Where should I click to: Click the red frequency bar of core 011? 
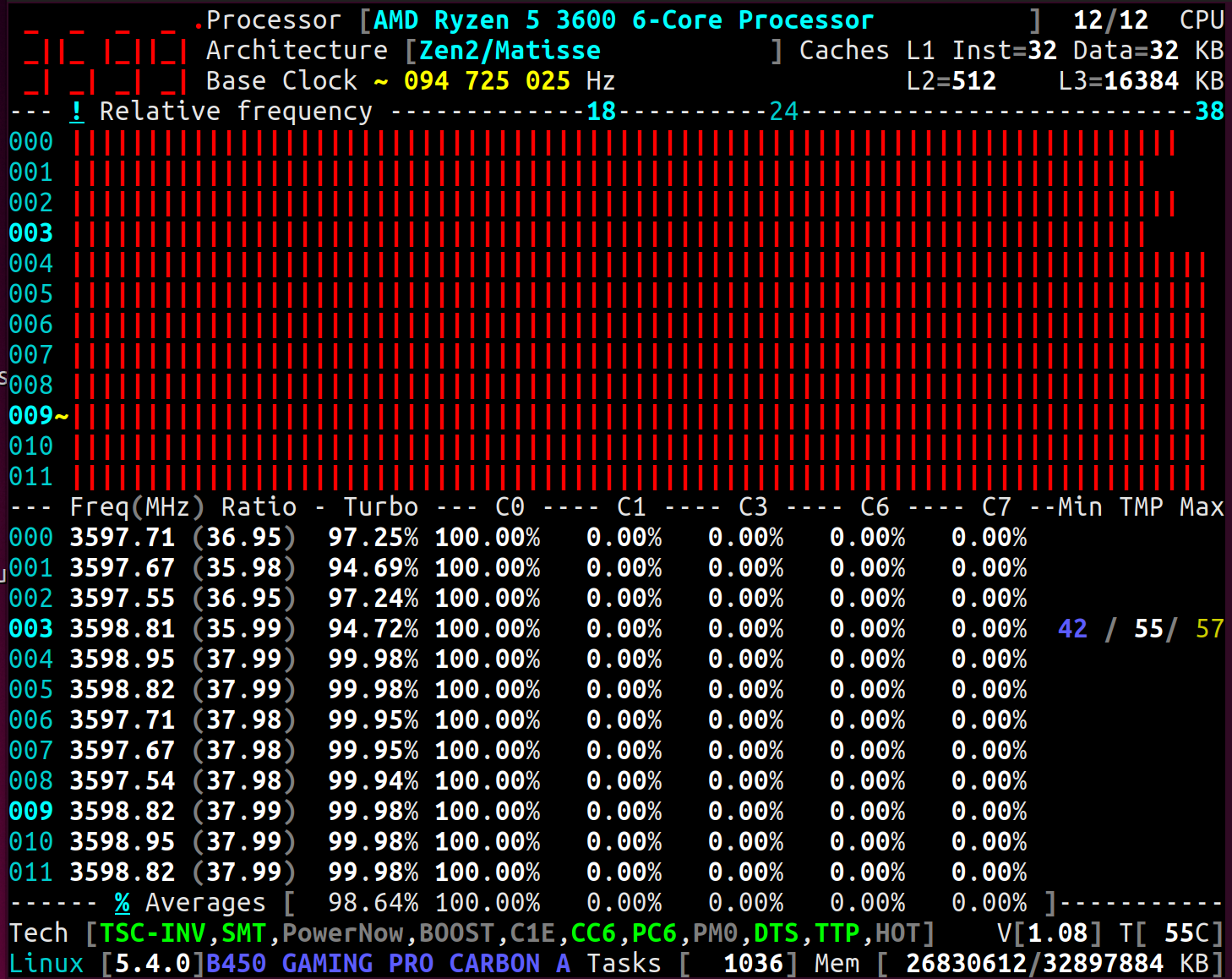click(x=640, y=477)
